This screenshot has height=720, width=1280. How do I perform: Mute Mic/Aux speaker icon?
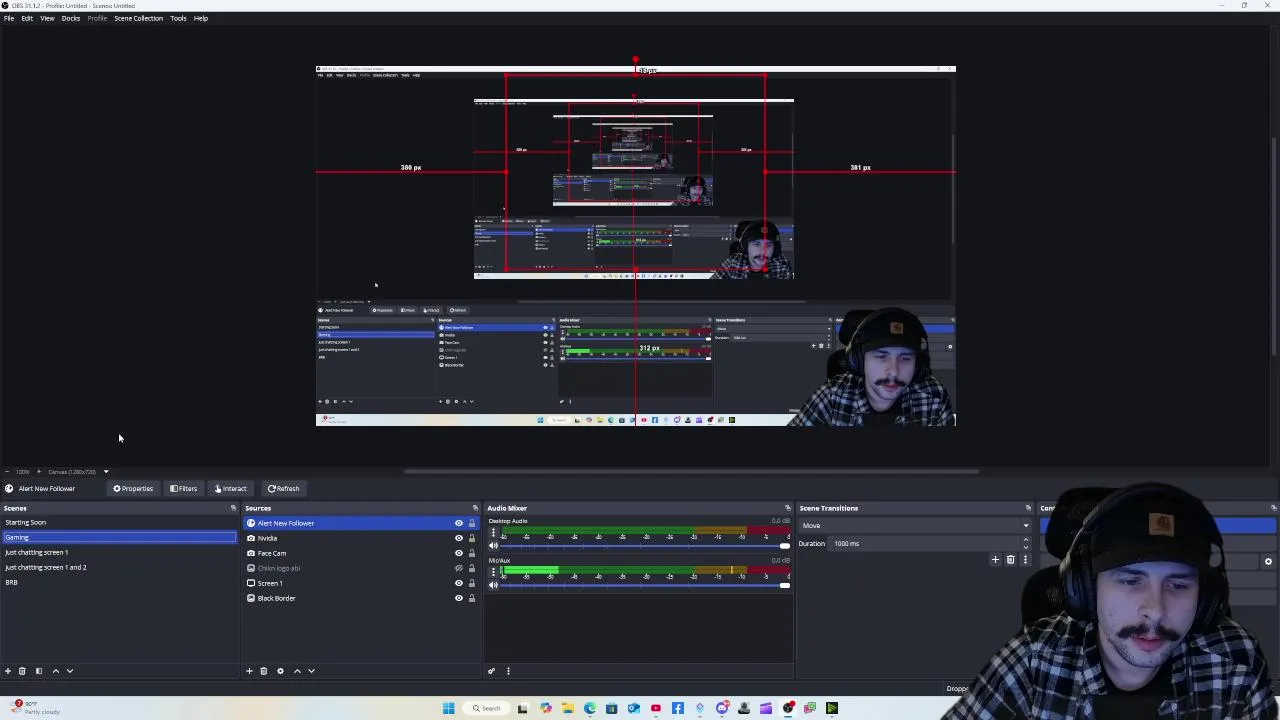point(493,585)
